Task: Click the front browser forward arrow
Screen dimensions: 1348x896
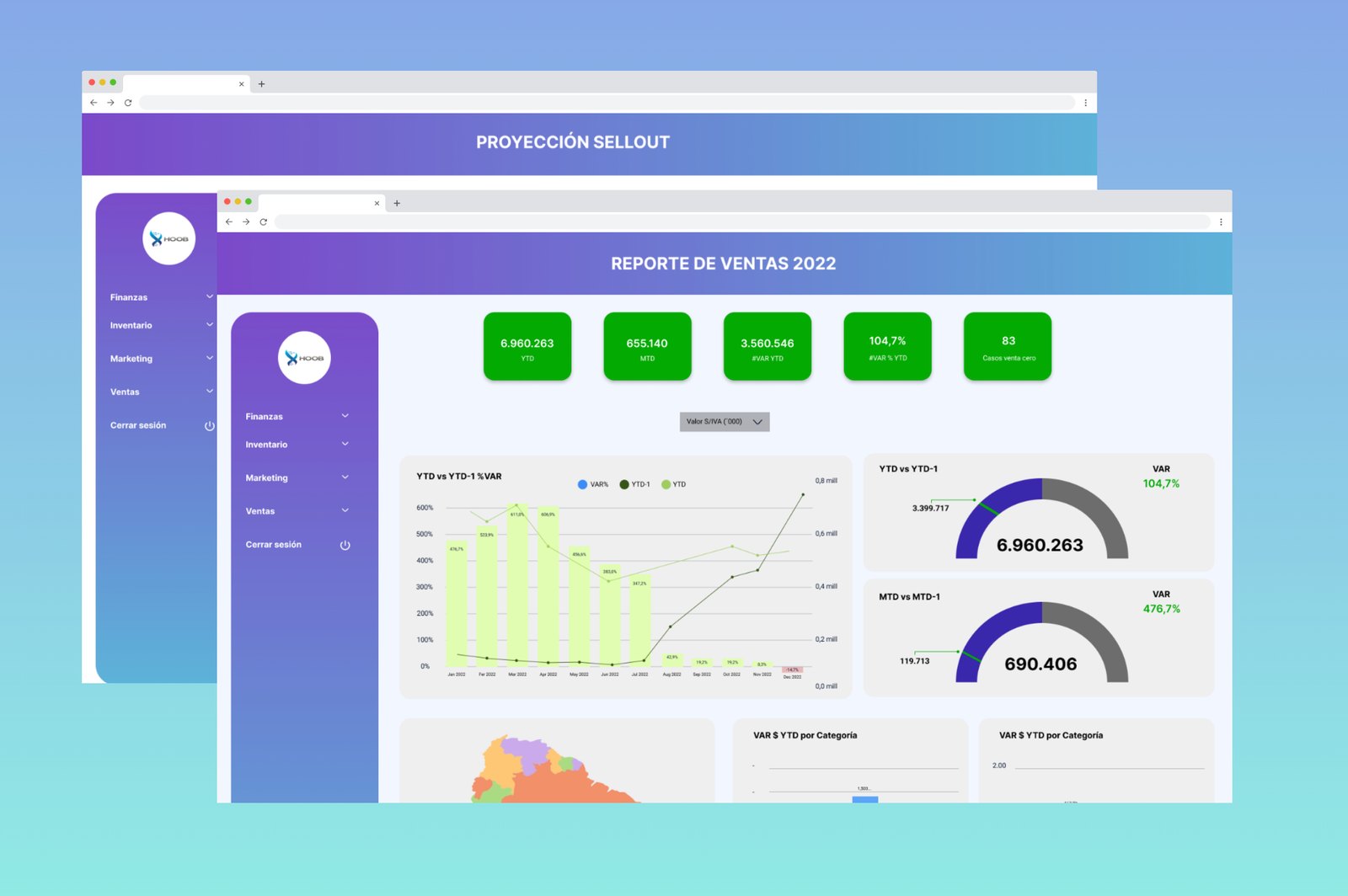Action: [246, 222]
